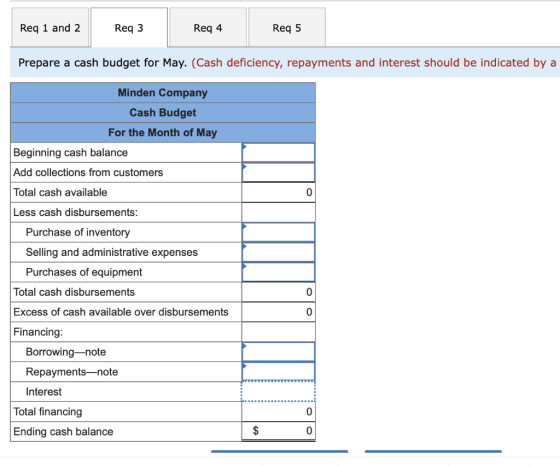Select Excess of cash available value cell

click(x=278, y=312)
